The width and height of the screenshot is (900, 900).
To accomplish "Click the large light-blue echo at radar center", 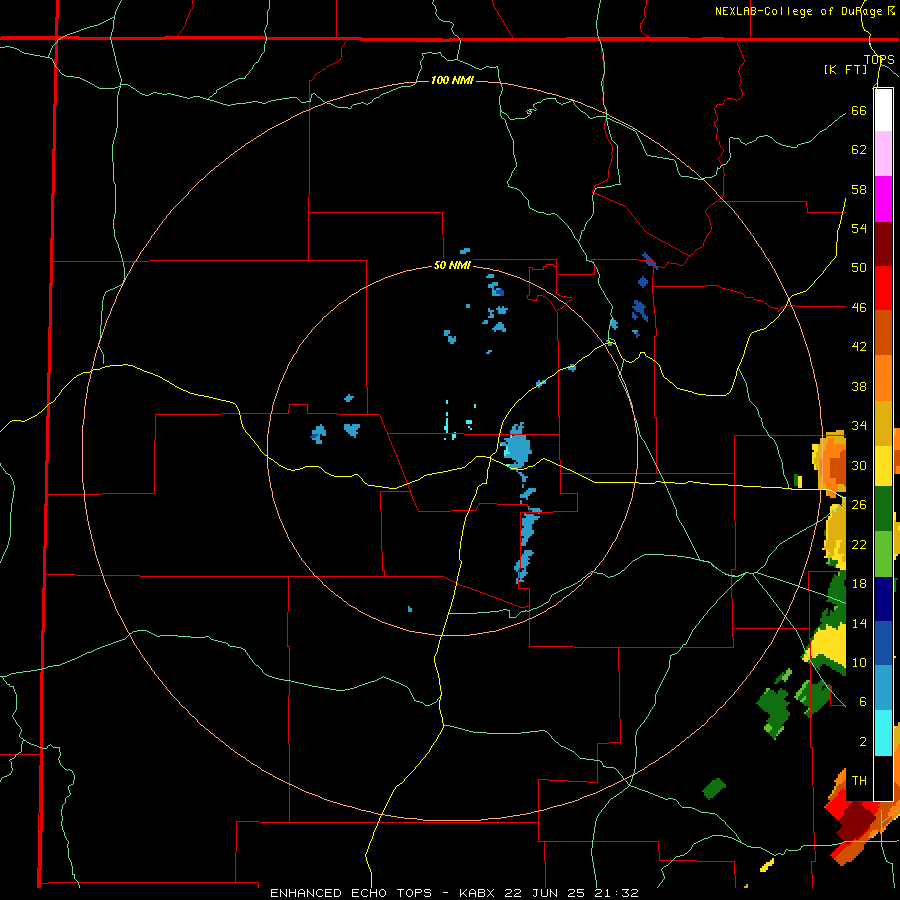I will pos(517,447).
